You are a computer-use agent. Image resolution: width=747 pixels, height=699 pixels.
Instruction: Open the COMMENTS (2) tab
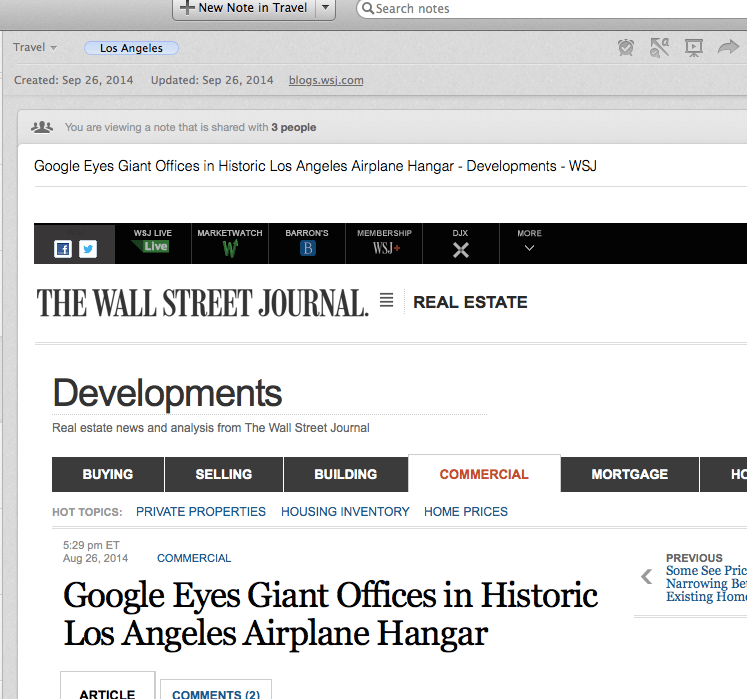[215, 693]
